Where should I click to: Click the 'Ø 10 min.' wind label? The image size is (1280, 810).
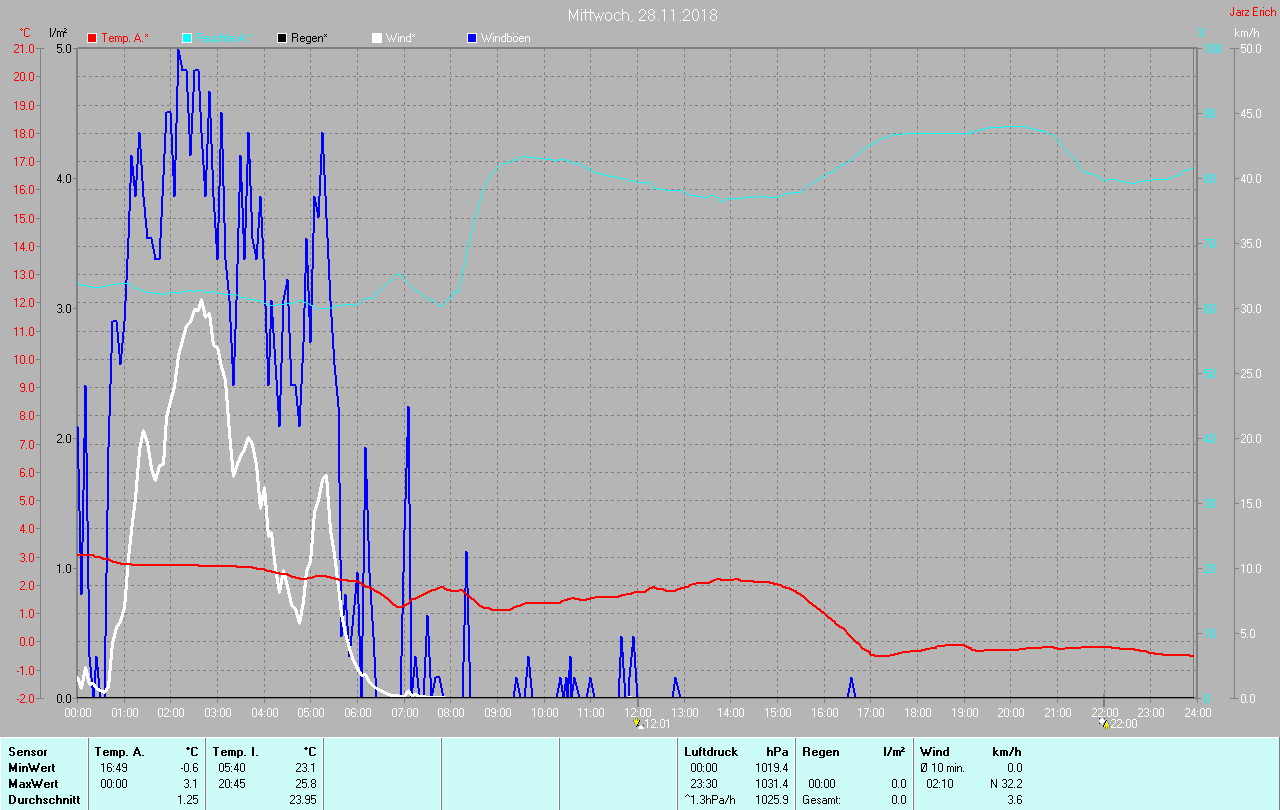click(x=942, y=768)
